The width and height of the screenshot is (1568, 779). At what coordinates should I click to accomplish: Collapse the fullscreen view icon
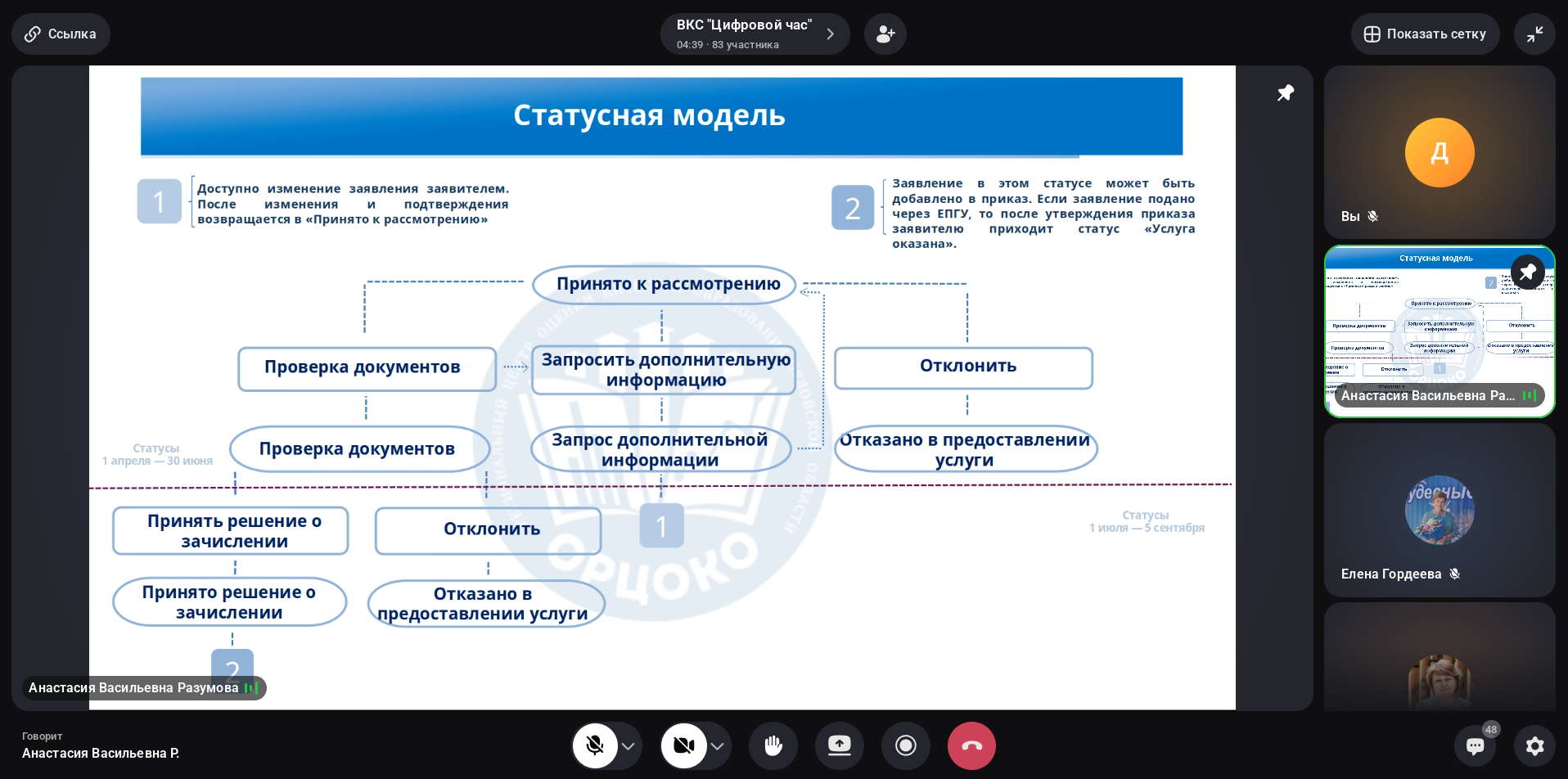tap(1534, 34)
